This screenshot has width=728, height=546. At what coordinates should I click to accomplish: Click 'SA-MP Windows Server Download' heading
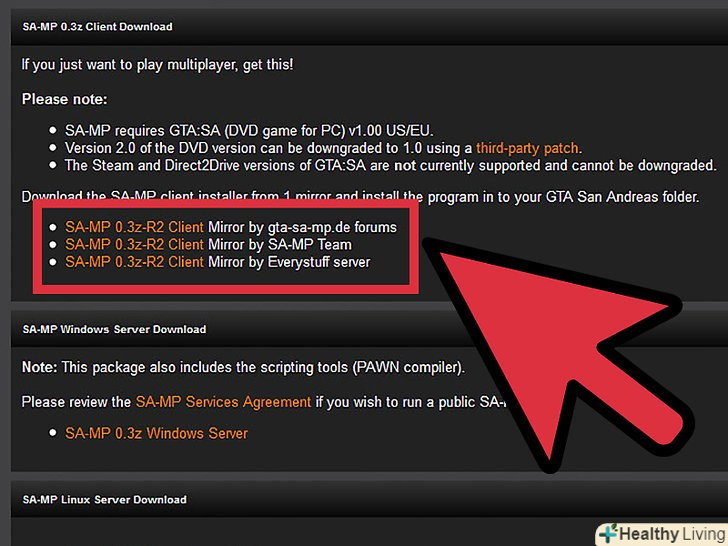pyautogui.click(x=114, y=329)
